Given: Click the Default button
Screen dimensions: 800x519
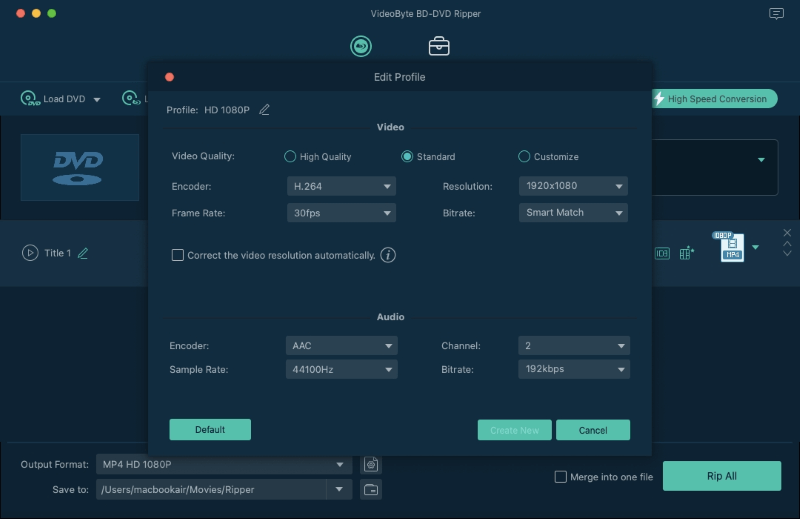Looking at the screenshot, I should pos(210,430).
